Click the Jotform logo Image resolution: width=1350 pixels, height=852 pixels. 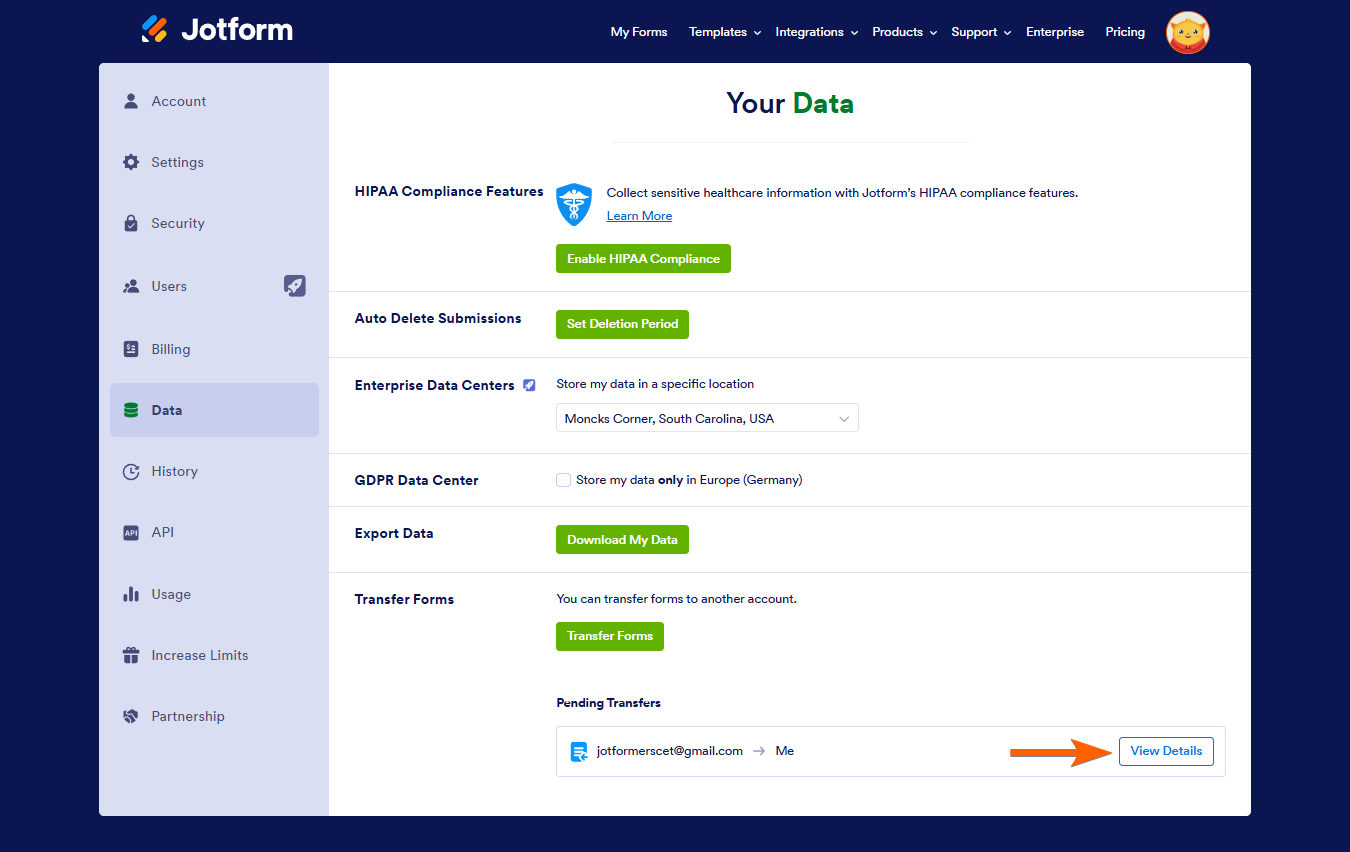pos(217,30)
